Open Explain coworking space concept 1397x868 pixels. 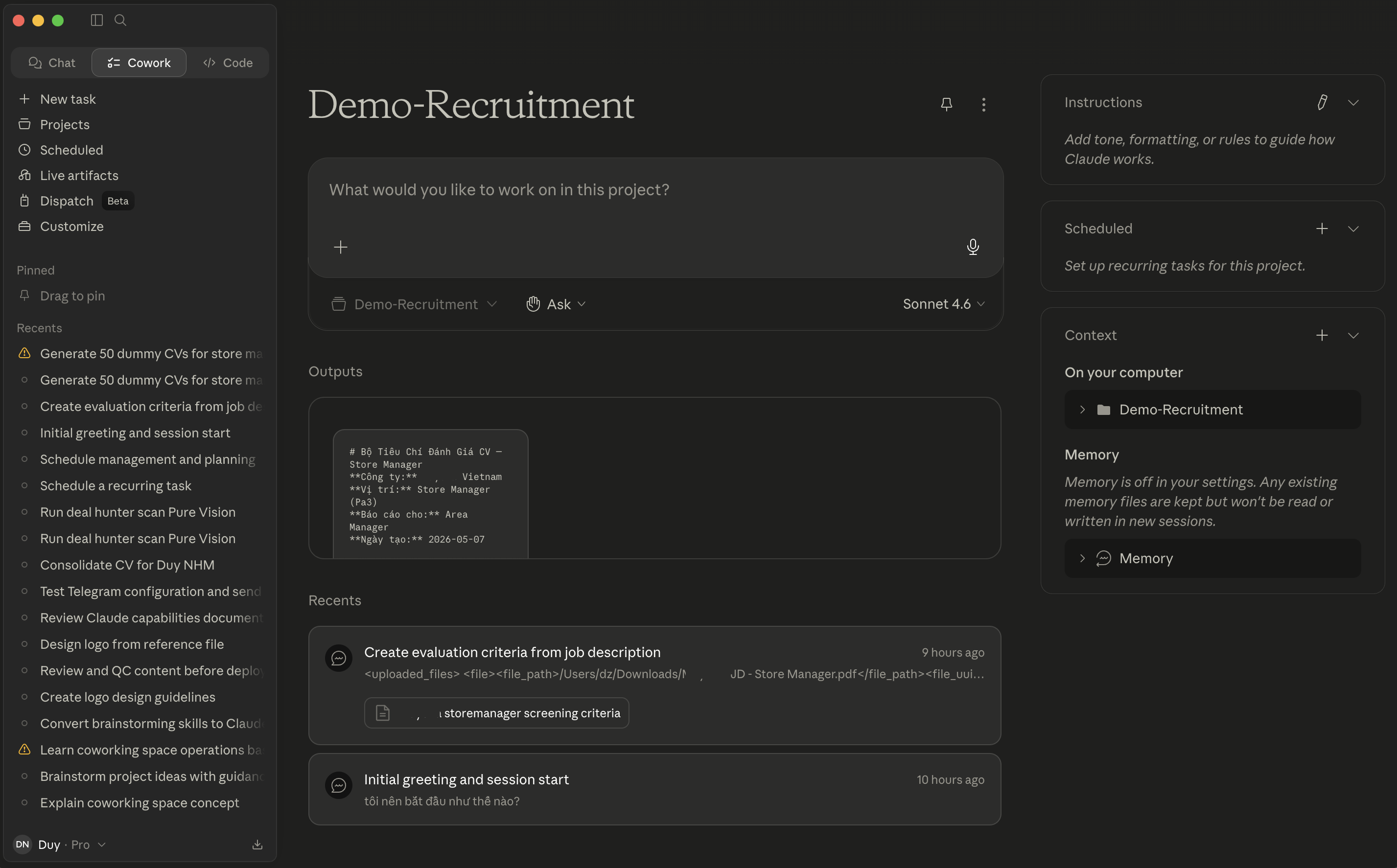(x=140, y=802)
